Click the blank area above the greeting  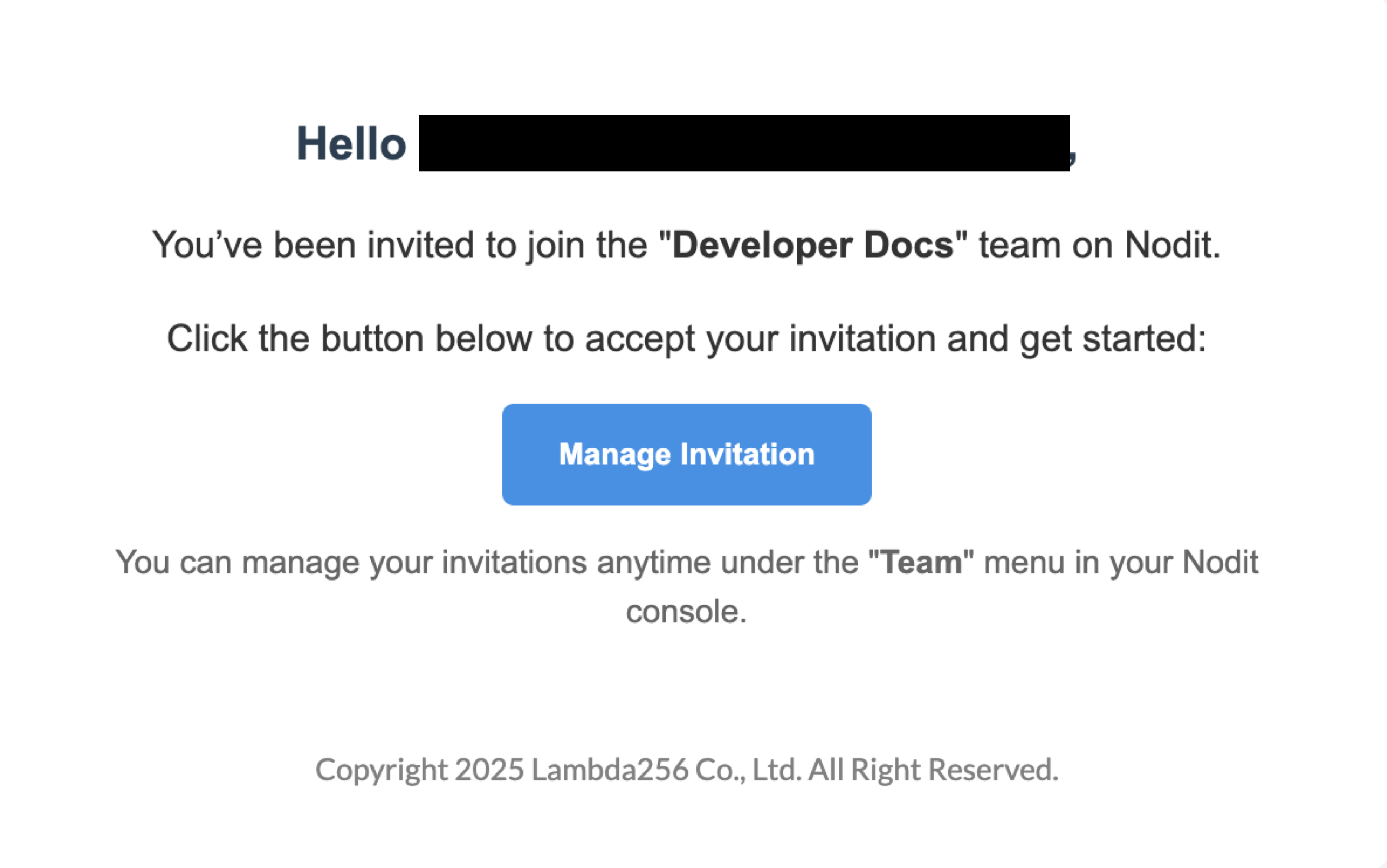coord(689,57)
